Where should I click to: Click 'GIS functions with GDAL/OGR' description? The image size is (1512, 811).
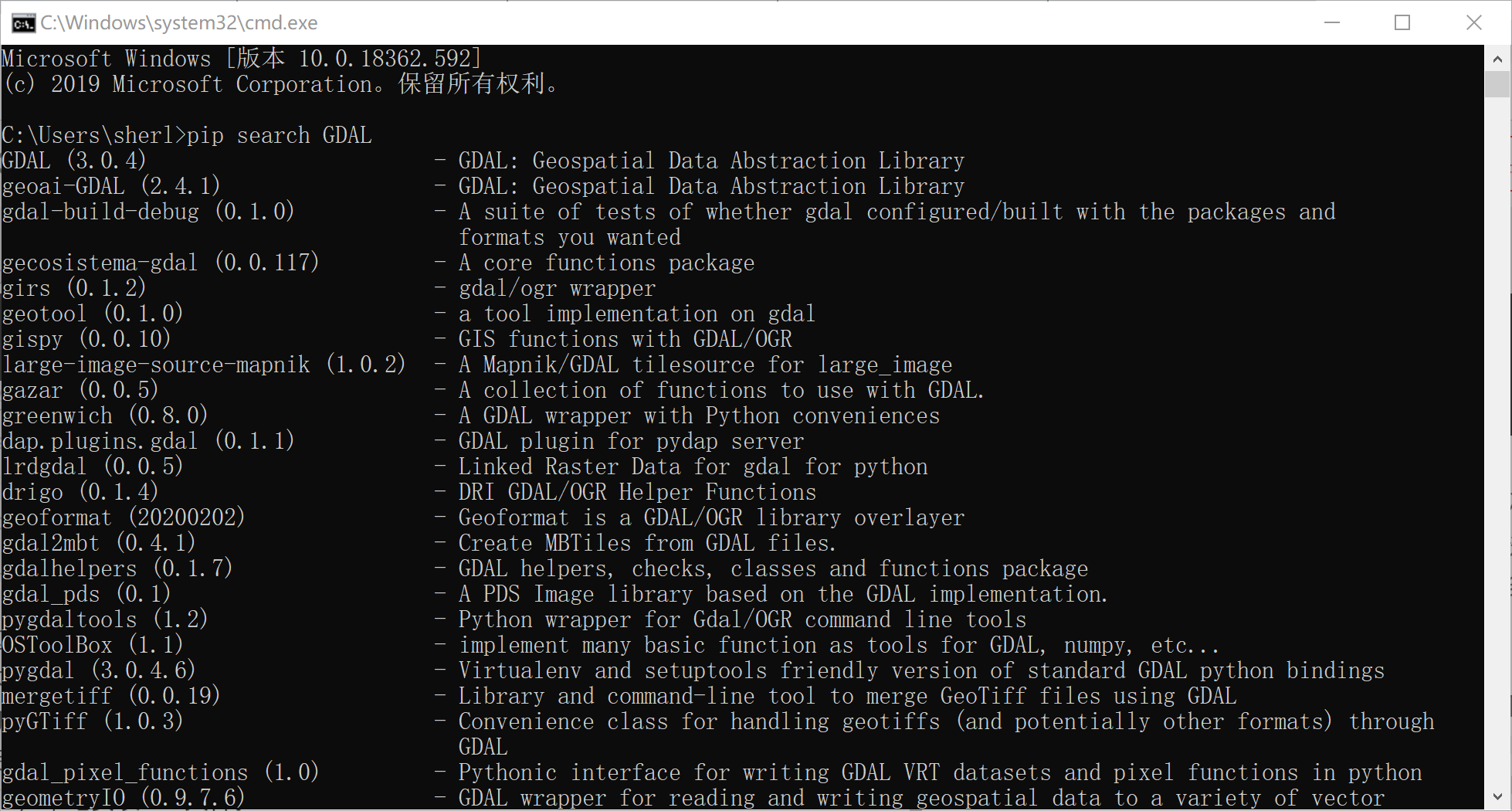pos(625,339)
